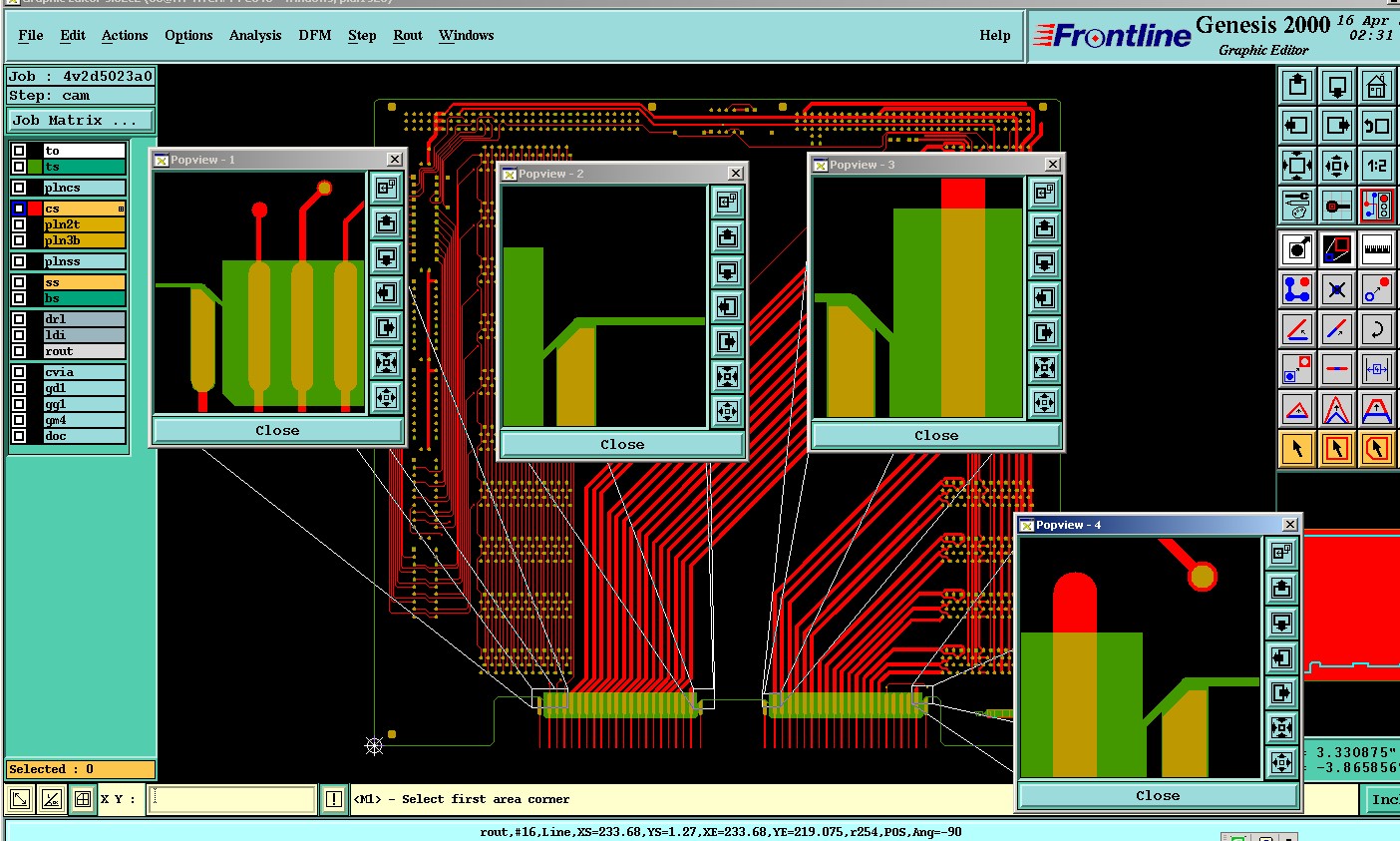Enable the checkbox for the drl layer
The image size is (1400, 841).
point(19,319)
